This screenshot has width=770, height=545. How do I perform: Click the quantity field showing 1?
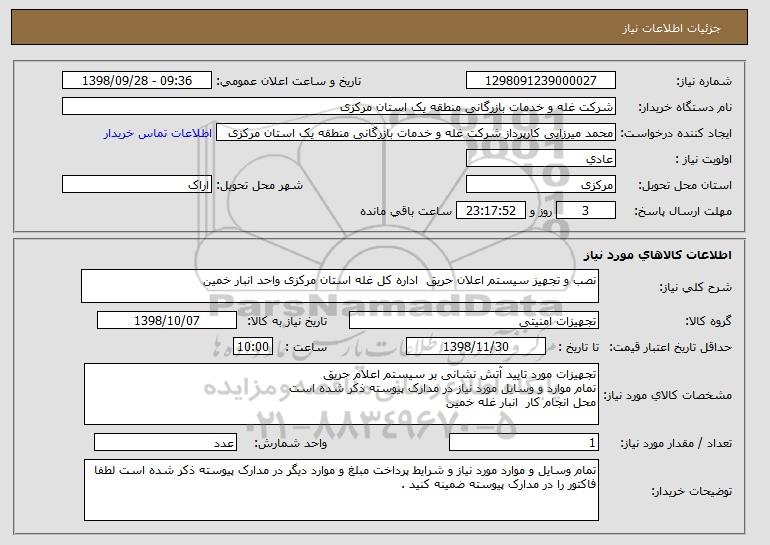tap(524, 442)
